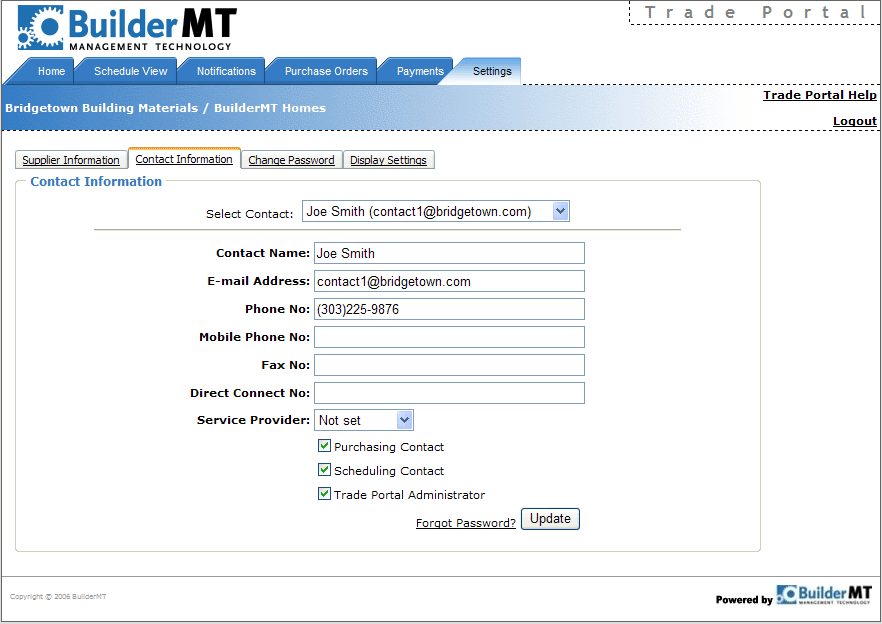This screenshot has width=882, height=624.
Task: Click the Copyright 2006 BuilderMT text
Action: click(58, 596)
